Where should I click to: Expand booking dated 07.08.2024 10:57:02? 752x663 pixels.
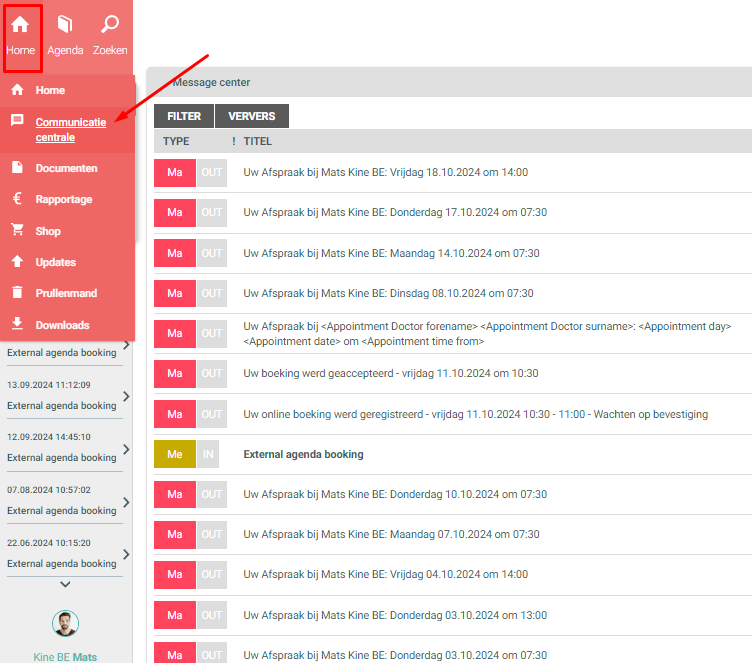(126, 502)
